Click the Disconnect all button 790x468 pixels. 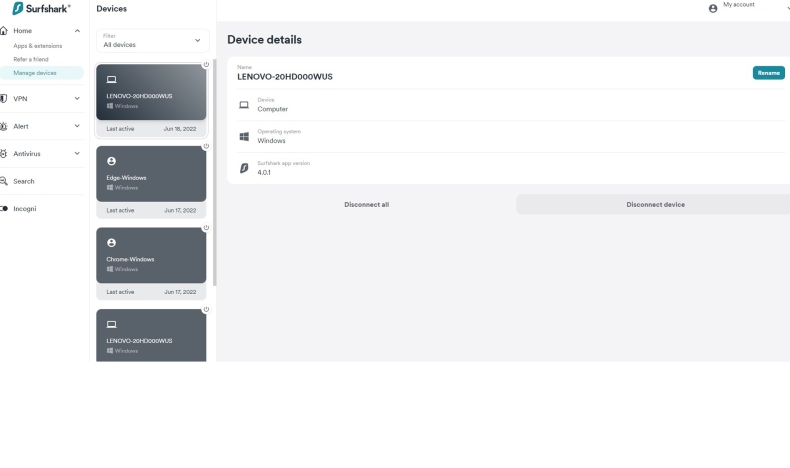(x=366, y=204)
